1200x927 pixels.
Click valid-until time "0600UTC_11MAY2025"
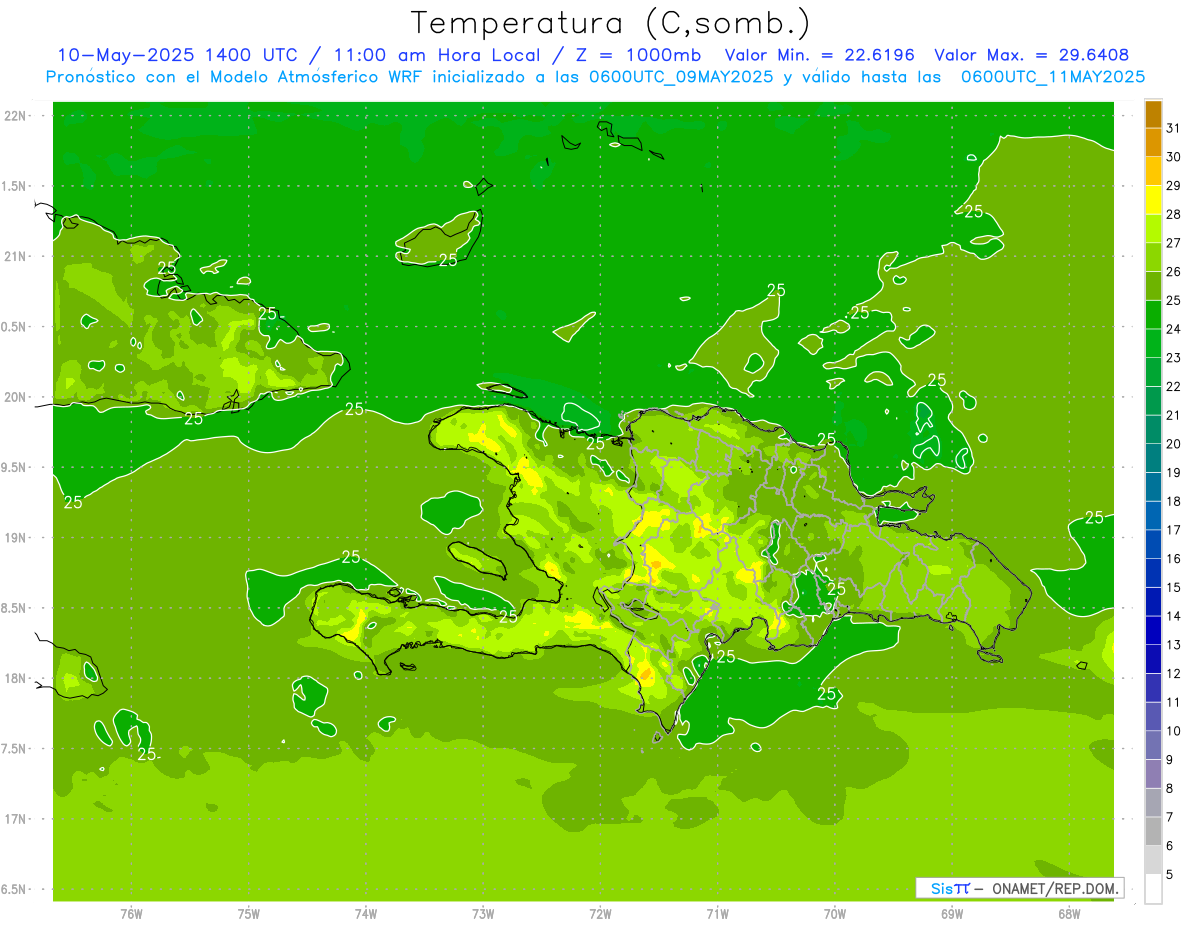tap(1053, 77)
